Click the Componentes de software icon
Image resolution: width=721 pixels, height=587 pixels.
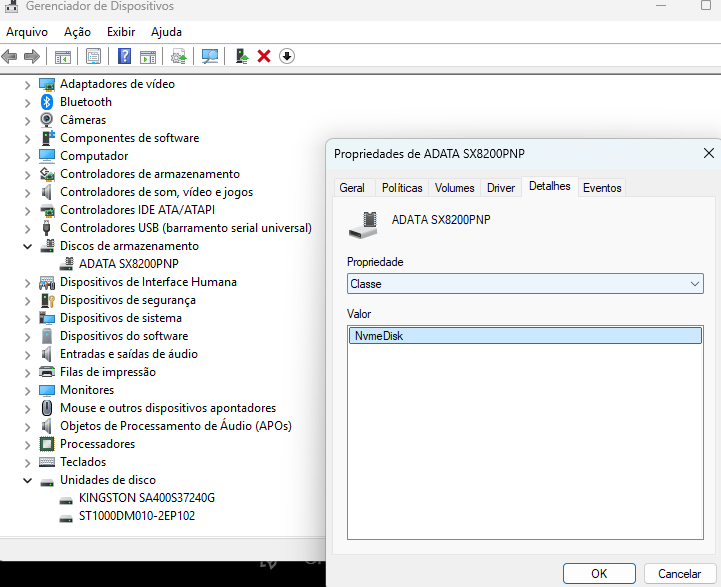point(48,138)
